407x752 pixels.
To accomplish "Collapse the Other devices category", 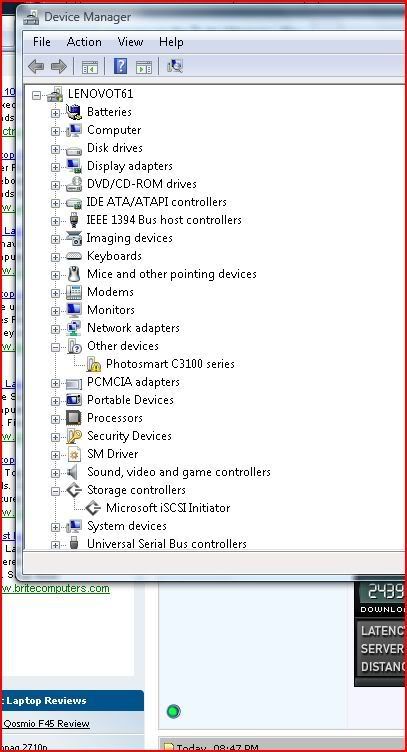I will (x=56, y=347).
